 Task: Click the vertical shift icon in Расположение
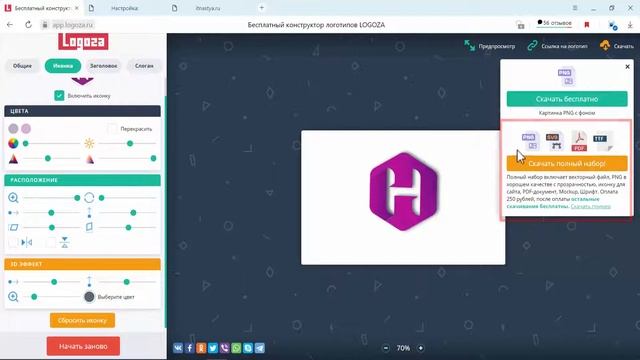[x=89, y=213]
